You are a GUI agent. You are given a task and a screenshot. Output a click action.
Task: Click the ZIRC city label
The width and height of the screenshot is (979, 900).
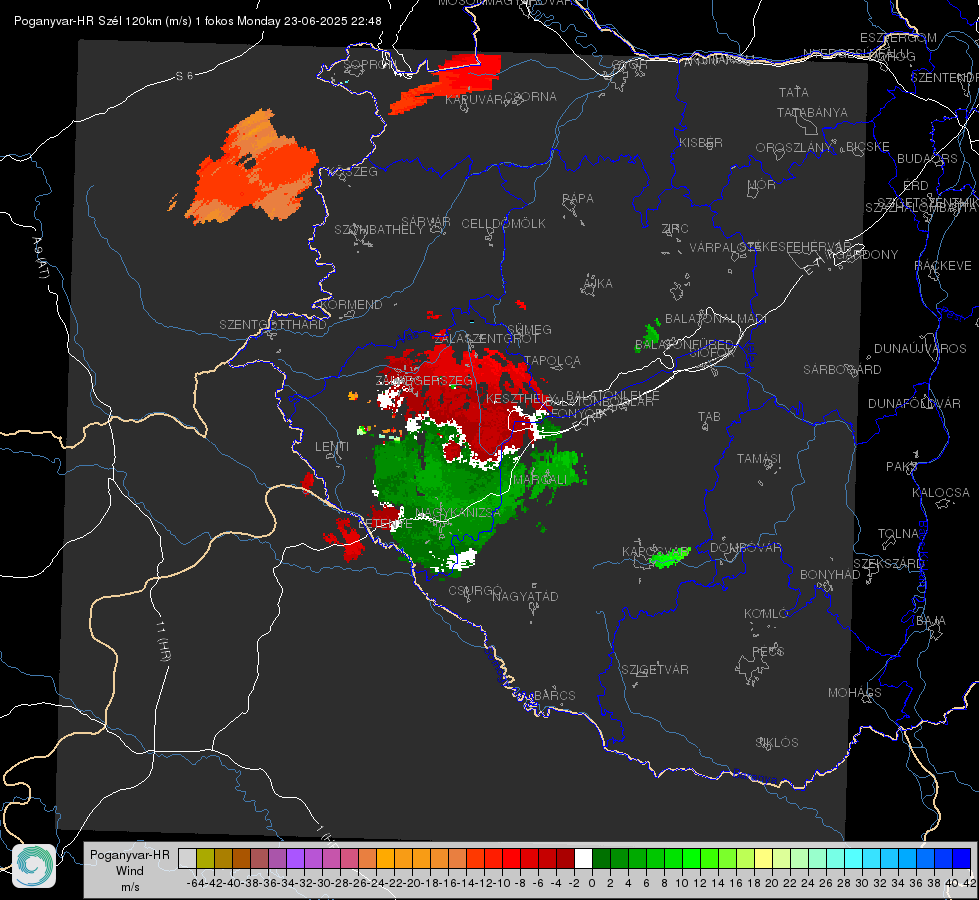tap(675, 229)
